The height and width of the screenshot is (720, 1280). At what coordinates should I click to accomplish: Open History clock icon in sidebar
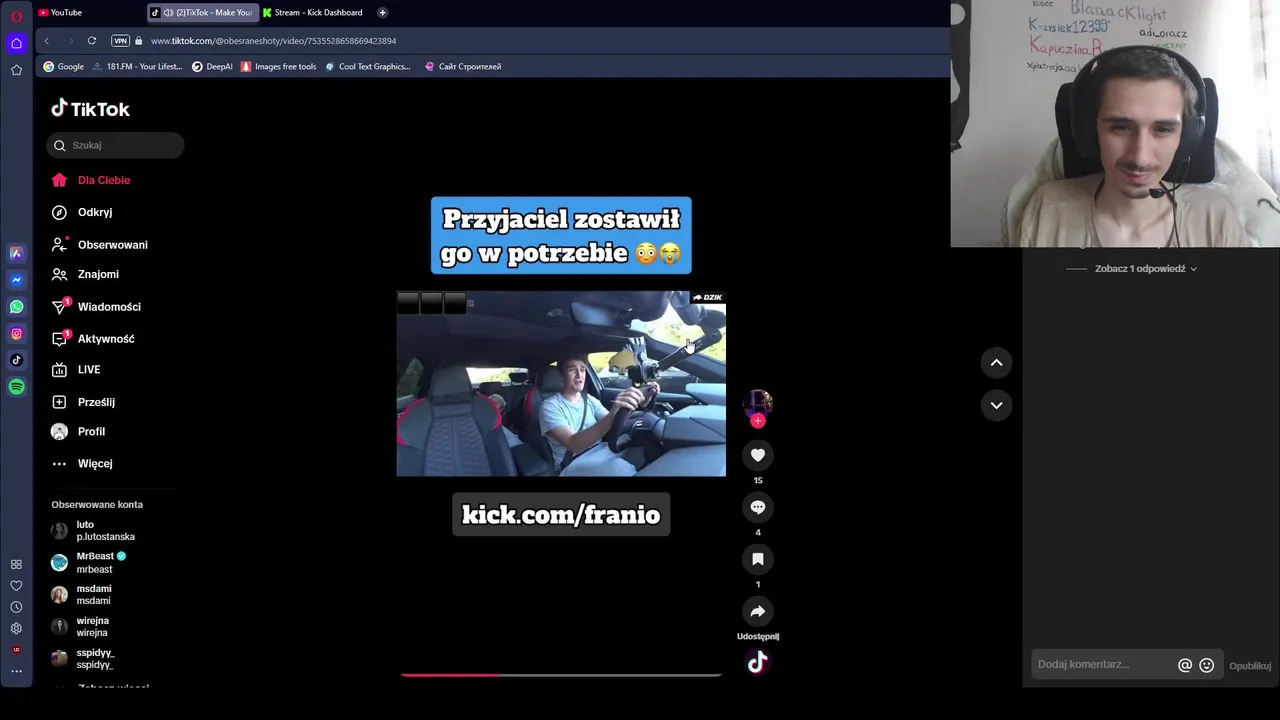pyautogui.click(x=16, y=607)
